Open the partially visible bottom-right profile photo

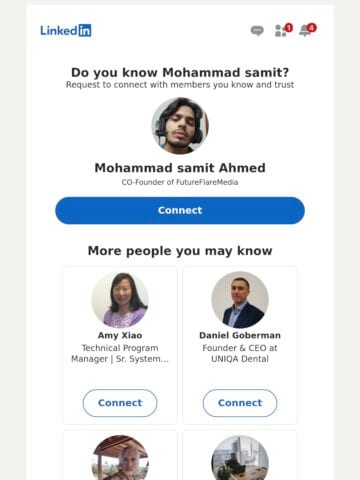point(240,457)
